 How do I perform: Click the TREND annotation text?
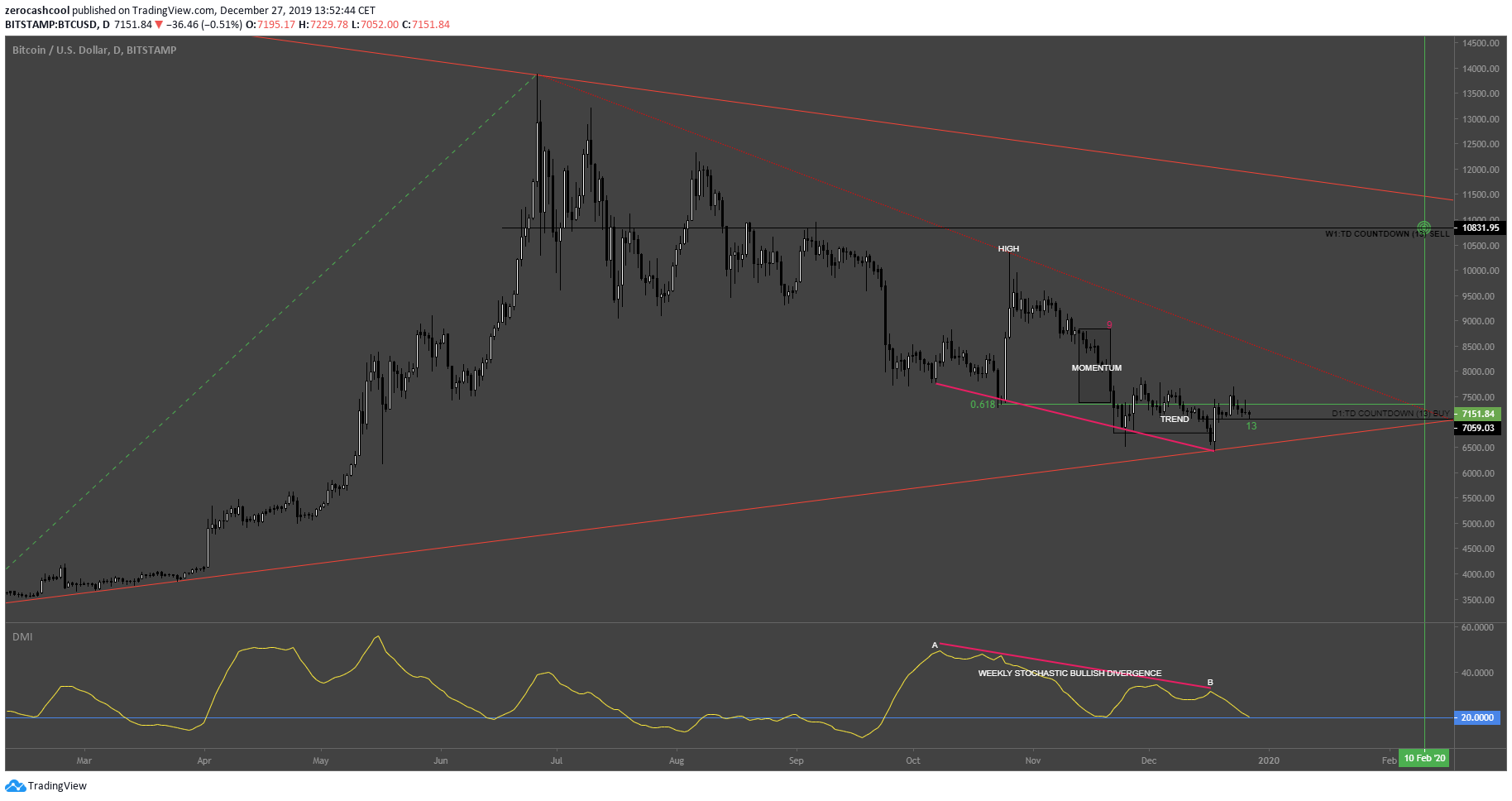point(1175,419)
